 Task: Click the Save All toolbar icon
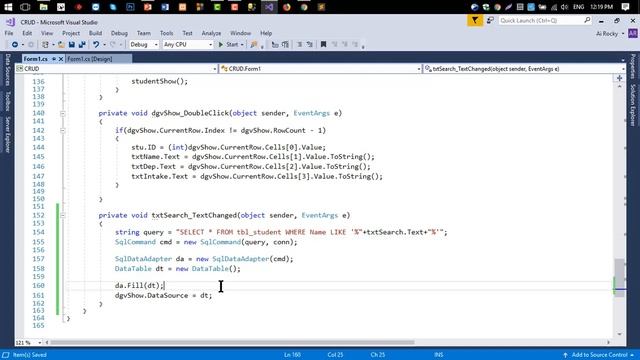coord(82,44)
